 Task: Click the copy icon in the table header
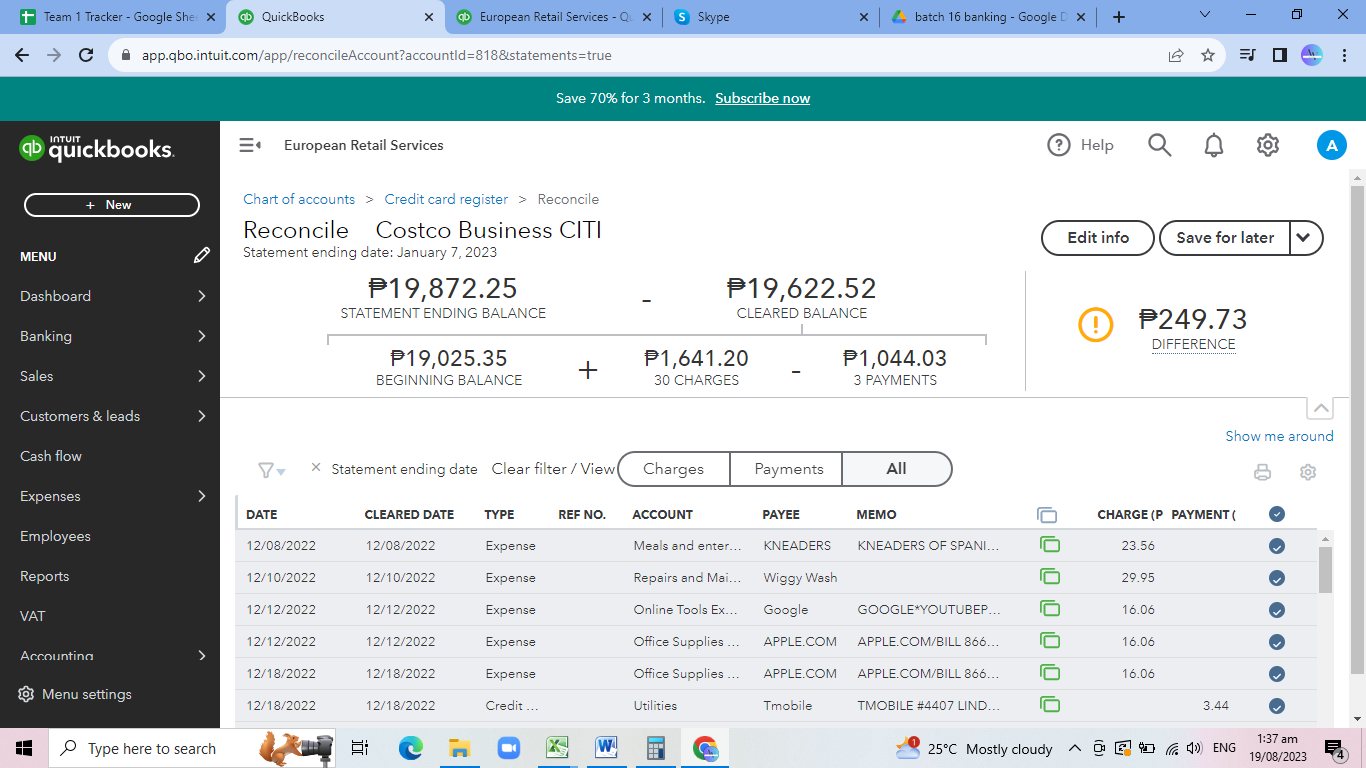click(1047, 515)
